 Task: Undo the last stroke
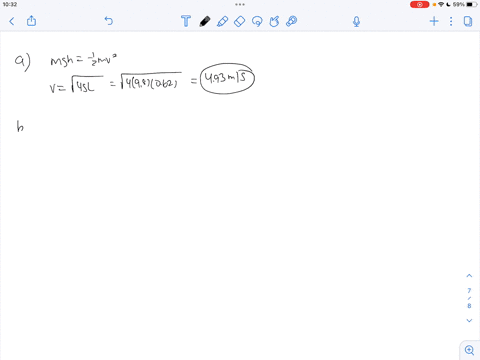[109, 21]
